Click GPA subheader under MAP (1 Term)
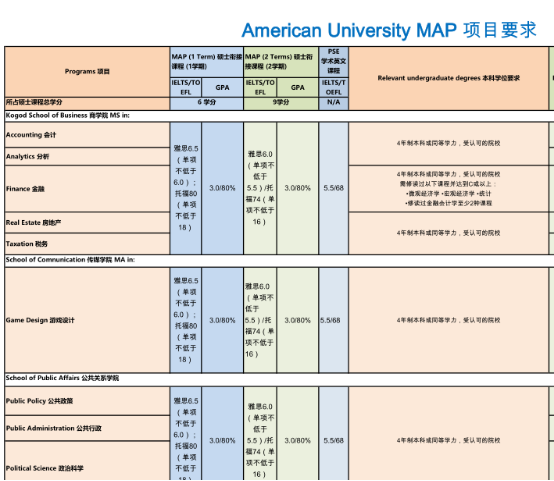The height and width of the screenshot is (481, 554). (x=222, y=87)
